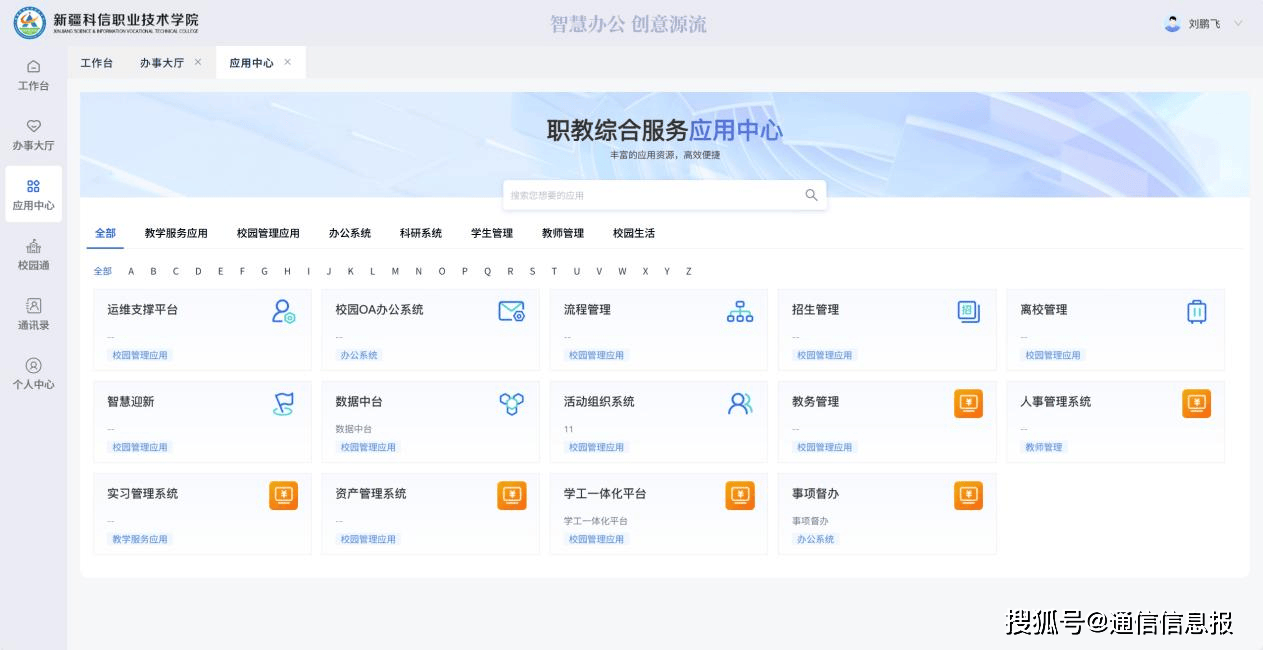Go to 个人中心 in the sidebar

pos(33,374)
